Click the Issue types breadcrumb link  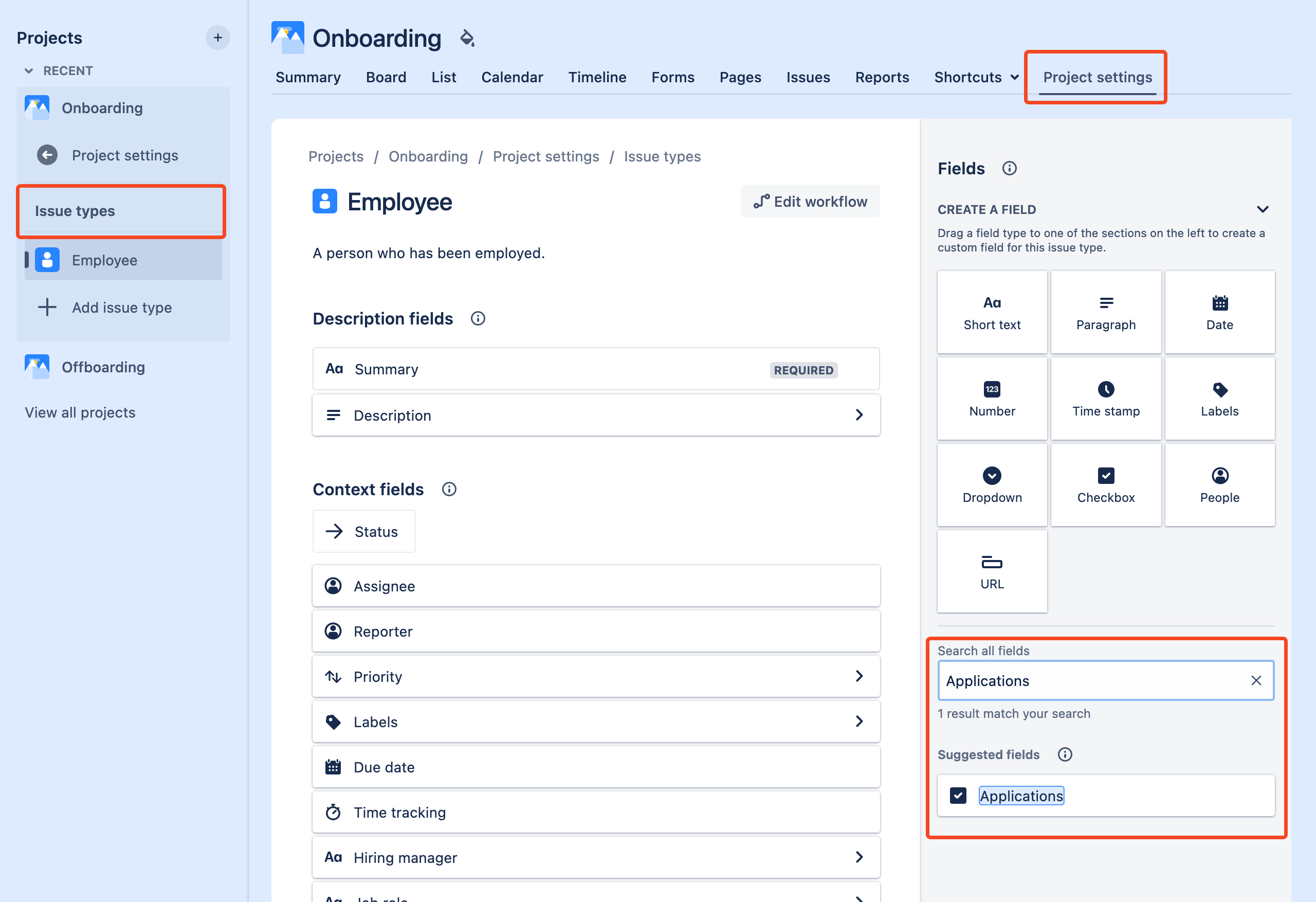[x=662, y=156]
